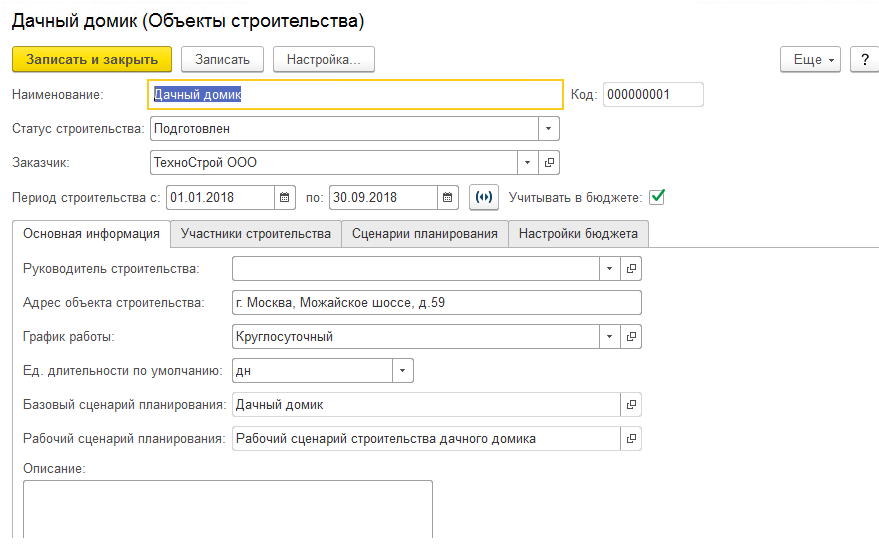The height and width of the screenshot is (544, 879).
Task: Open the График работы record link icon
Action: coord(631,336)
